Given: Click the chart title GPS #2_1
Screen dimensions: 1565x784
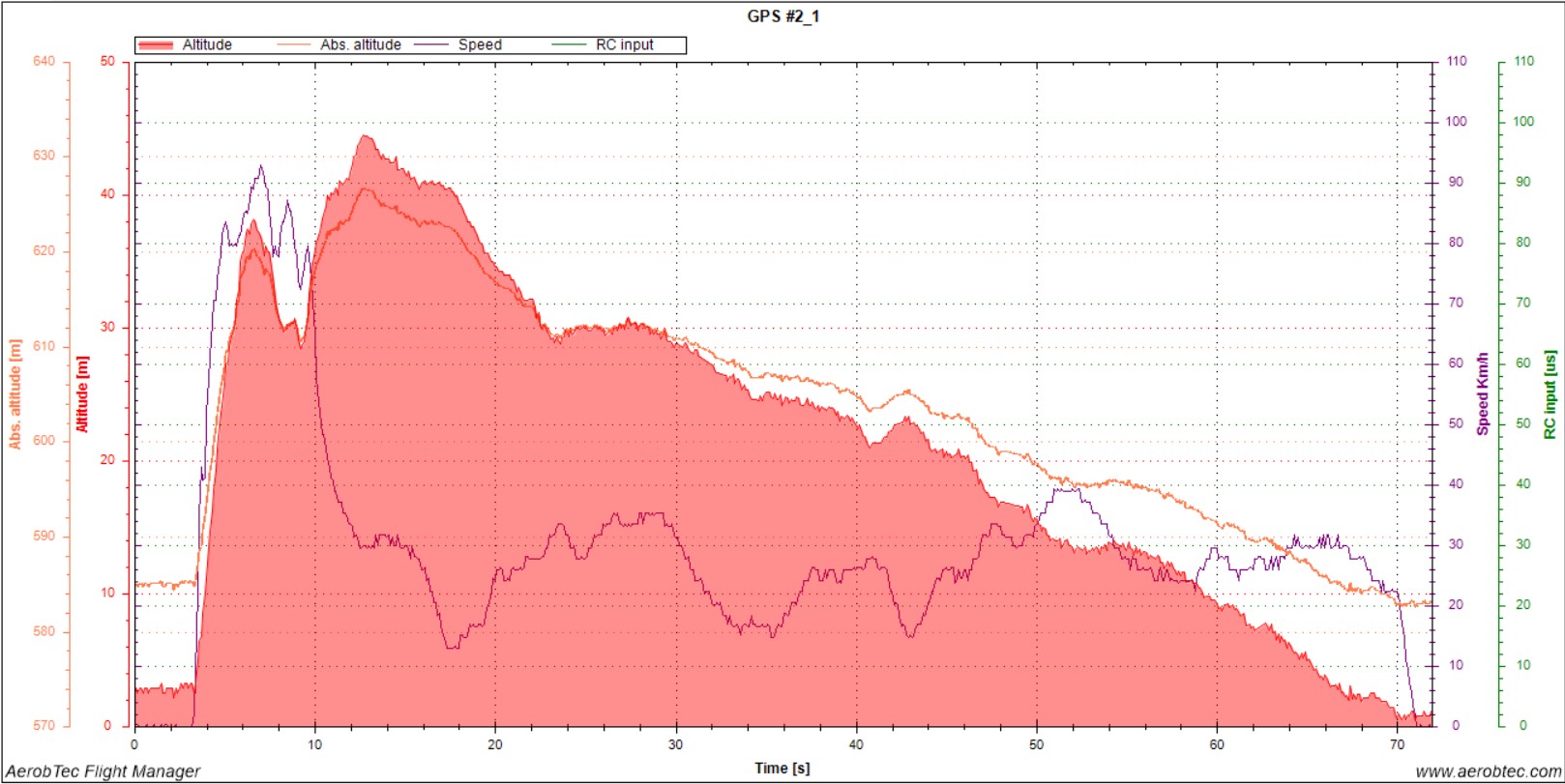Looking at the screenshot, I should [782, 16].
